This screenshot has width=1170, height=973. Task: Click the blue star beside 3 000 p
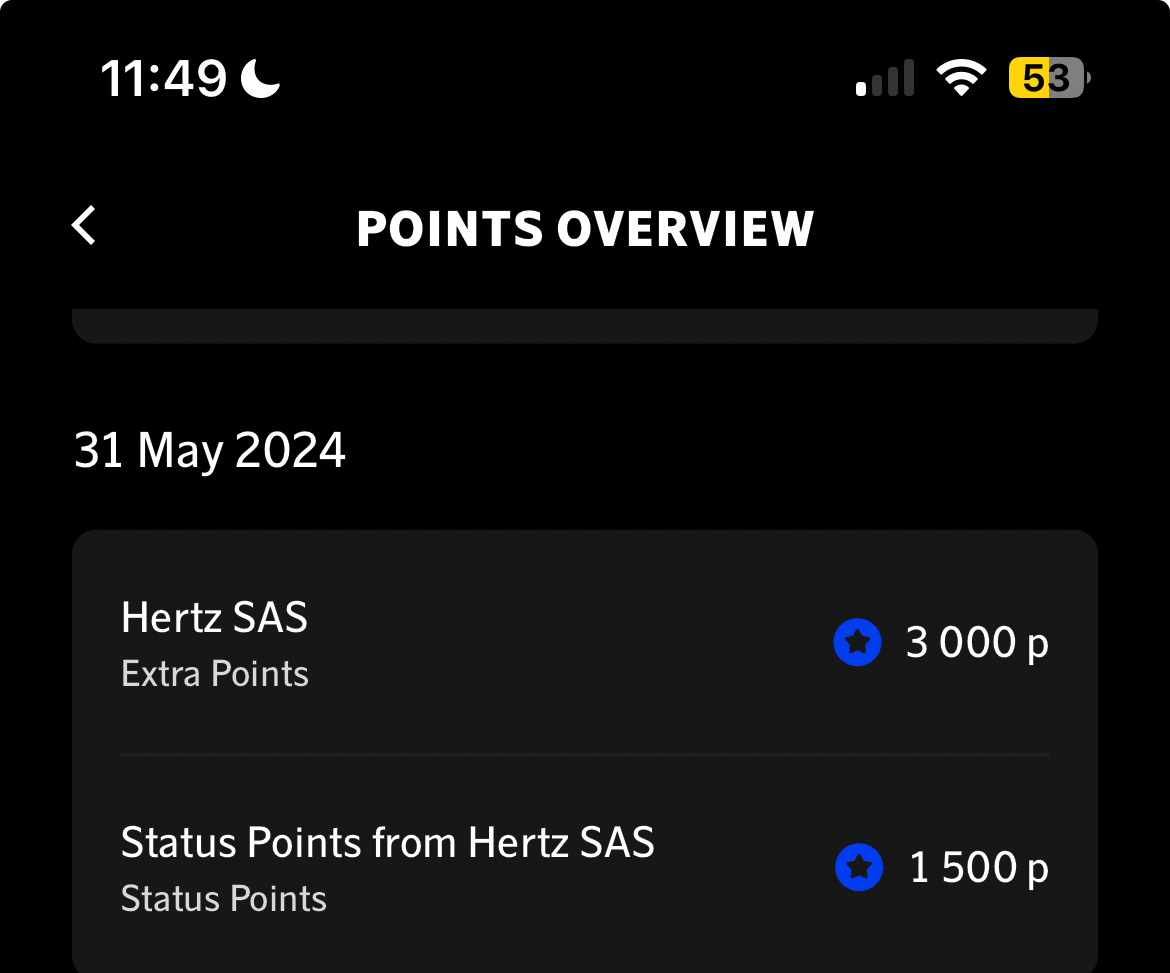[857, 642]
